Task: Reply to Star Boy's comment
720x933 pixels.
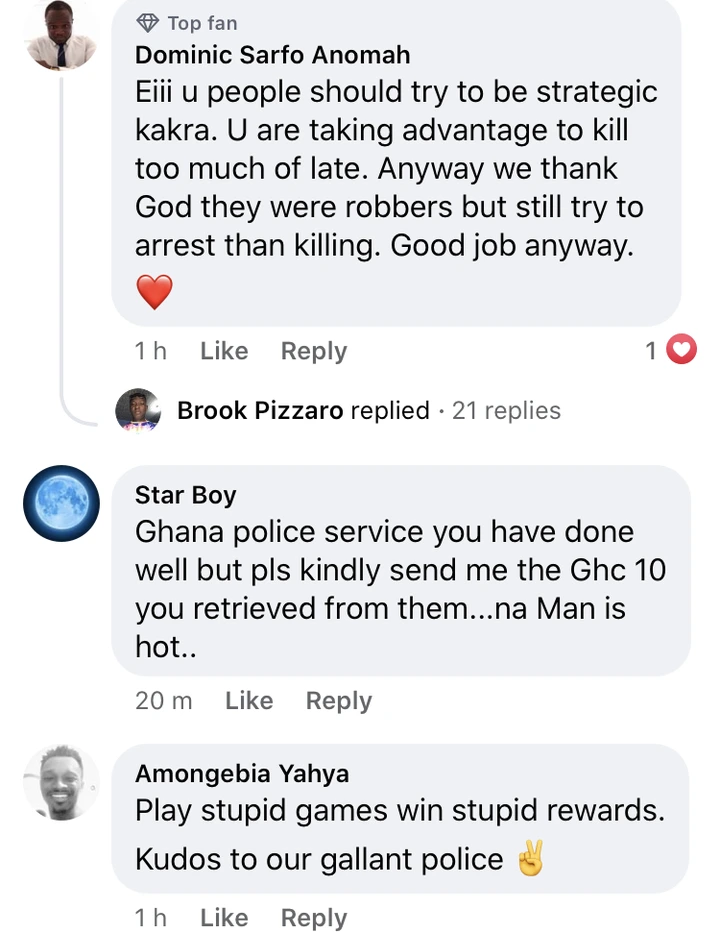Action: [338, 701]
